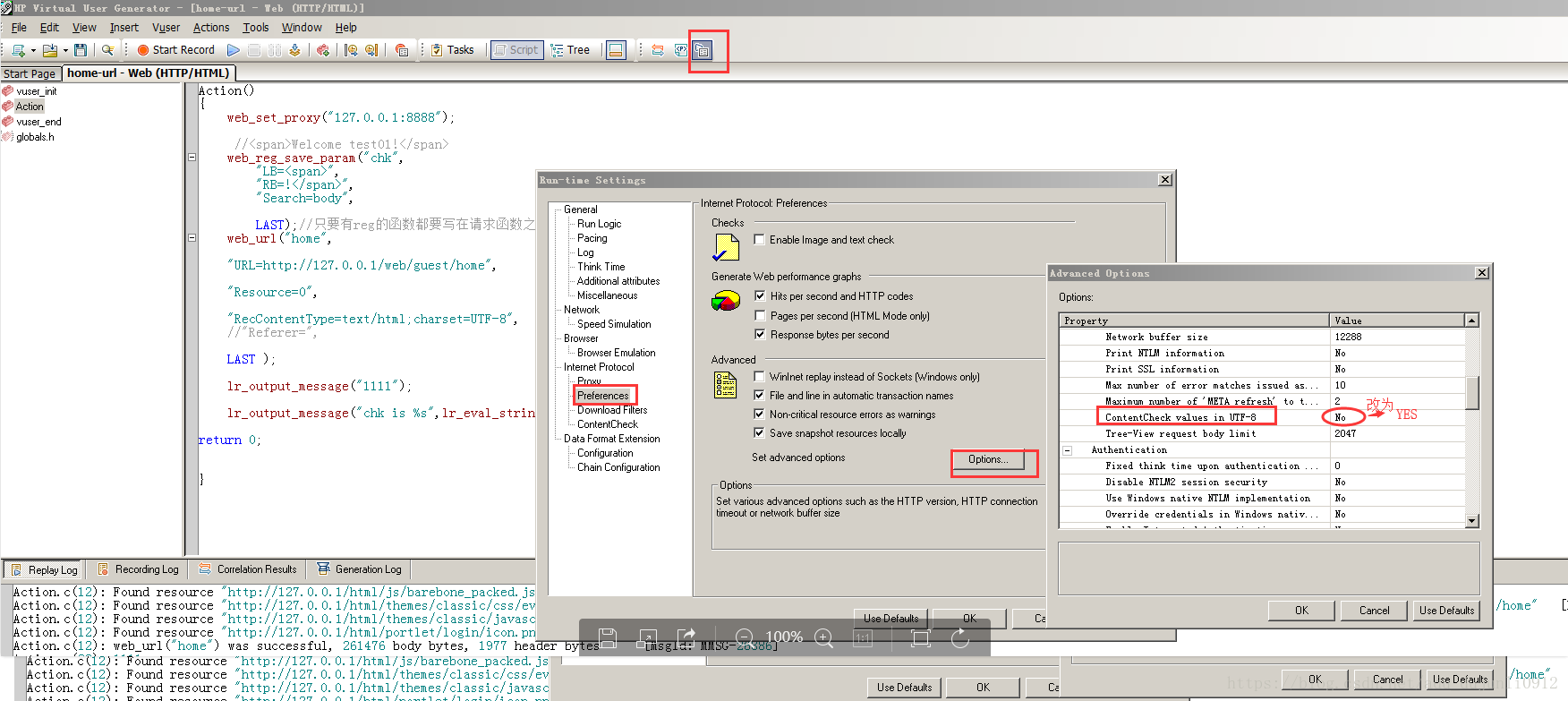Viewport: 1568px width, 701px height.
Task: Run the script with the blue play icon
Action: click(234, 50)
